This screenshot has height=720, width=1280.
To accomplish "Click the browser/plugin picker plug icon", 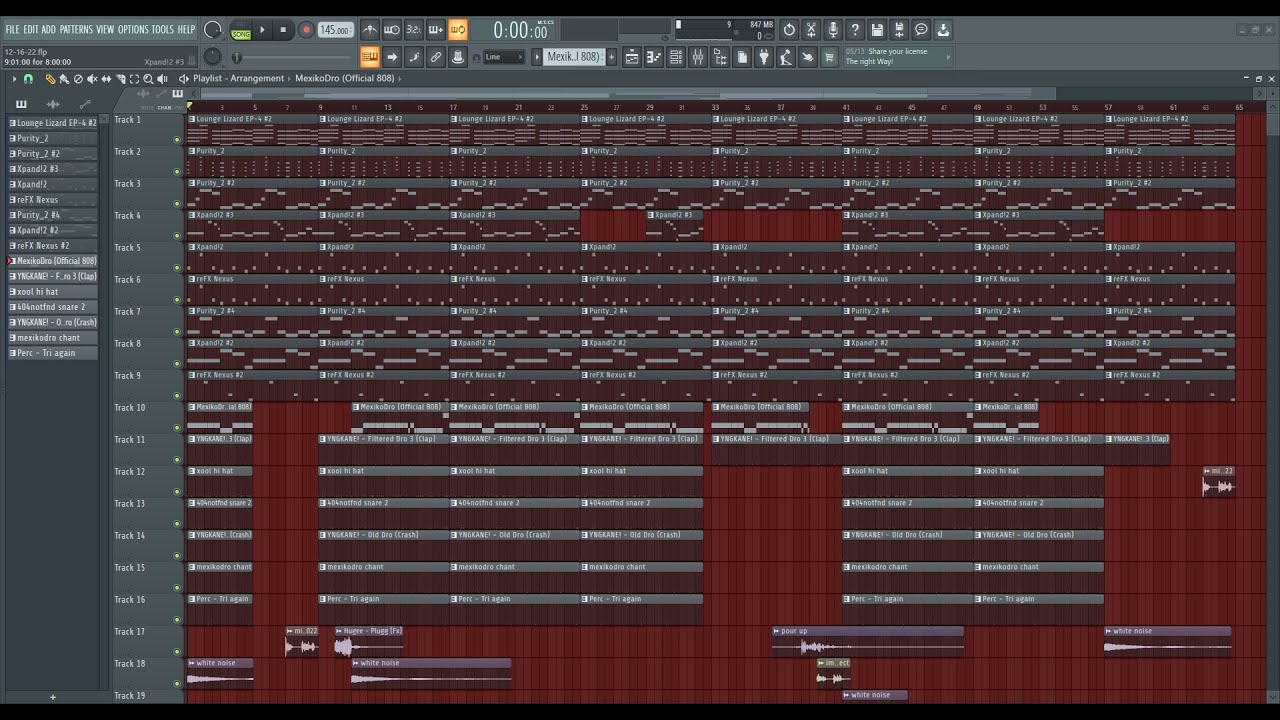I will point(764,57).
